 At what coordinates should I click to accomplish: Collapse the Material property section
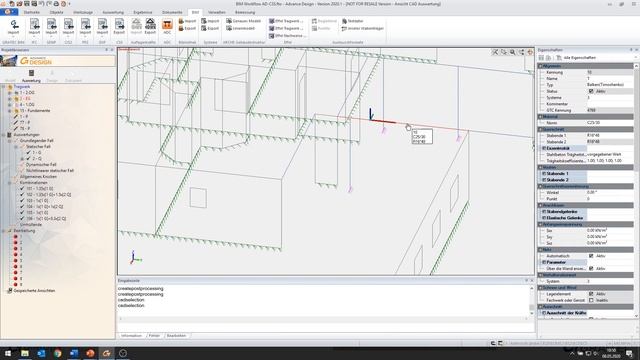(x=540, y=117)
